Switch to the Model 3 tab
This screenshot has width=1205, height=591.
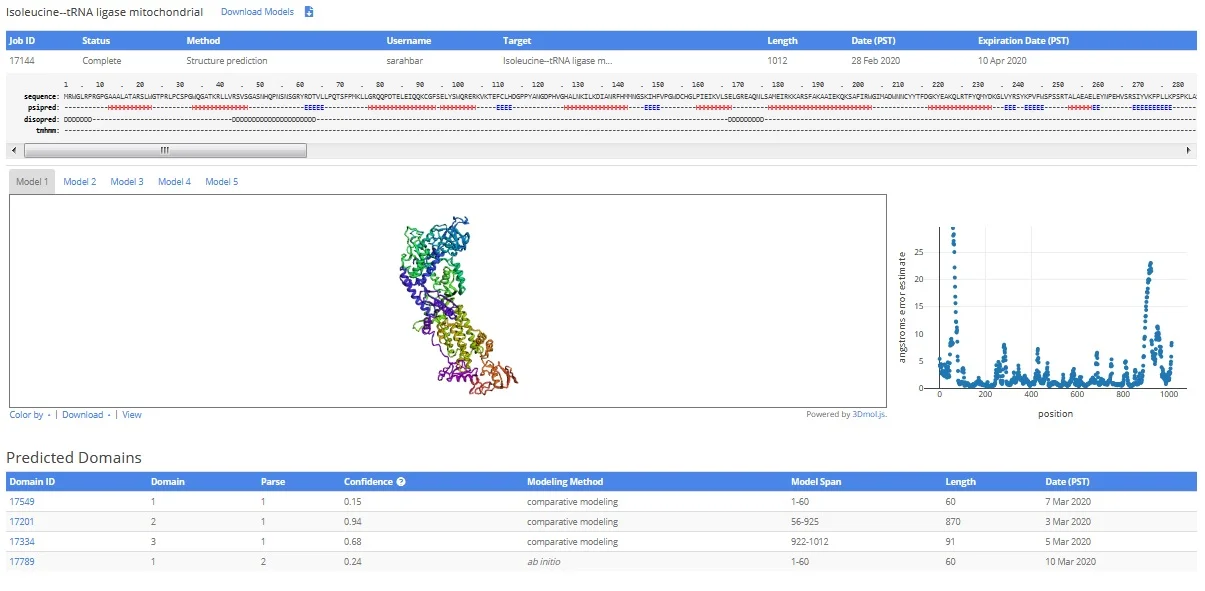click(127, 182)
